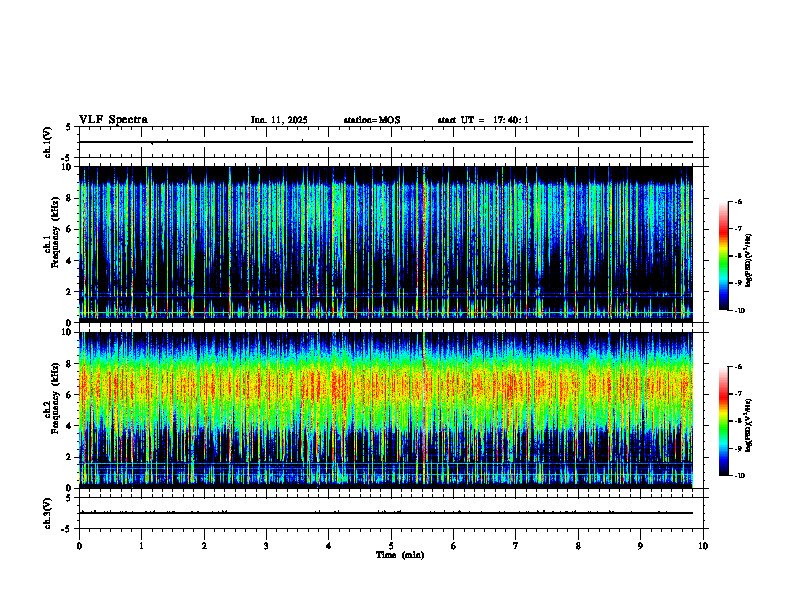Click the "-8" tick on ch.1 colorbar
The height and width of the screenshot is (612, 792).
[738, 256]
